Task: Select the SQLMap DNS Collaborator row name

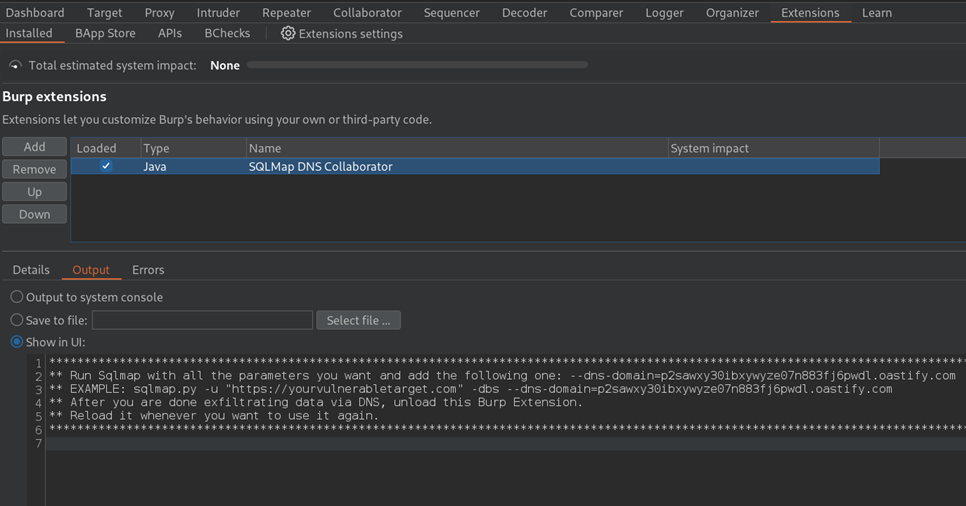Action: pyautogui.click(x=320, y=166)
